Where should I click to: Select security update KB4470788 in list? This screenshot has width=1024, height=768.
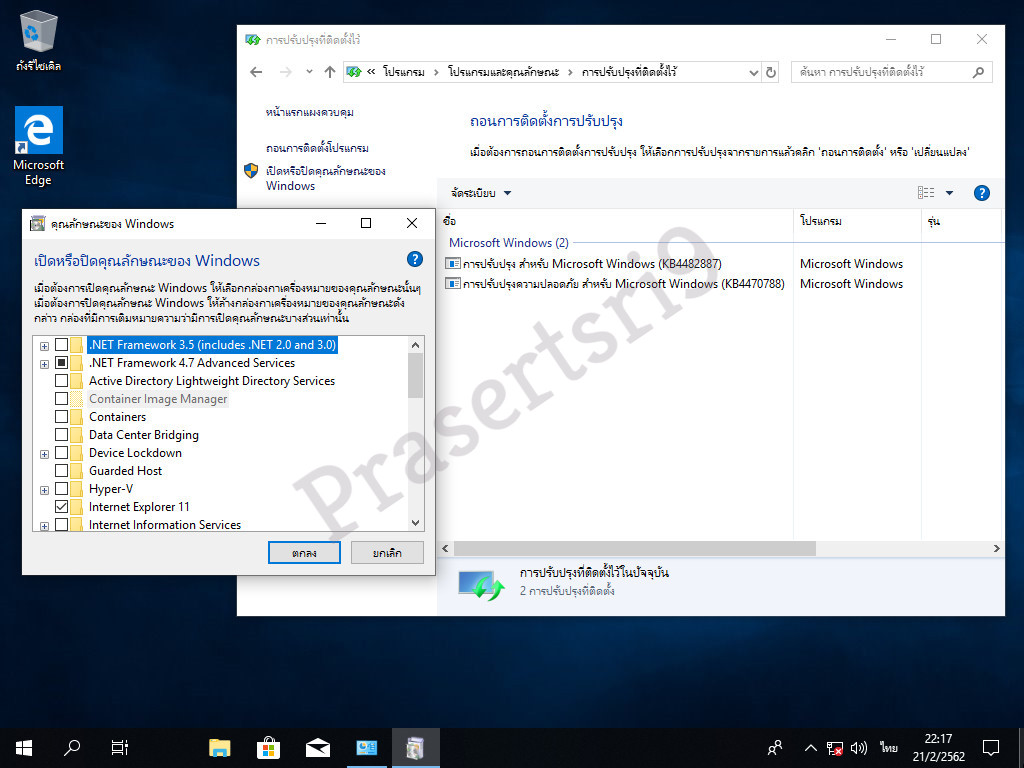click(615, 284)
